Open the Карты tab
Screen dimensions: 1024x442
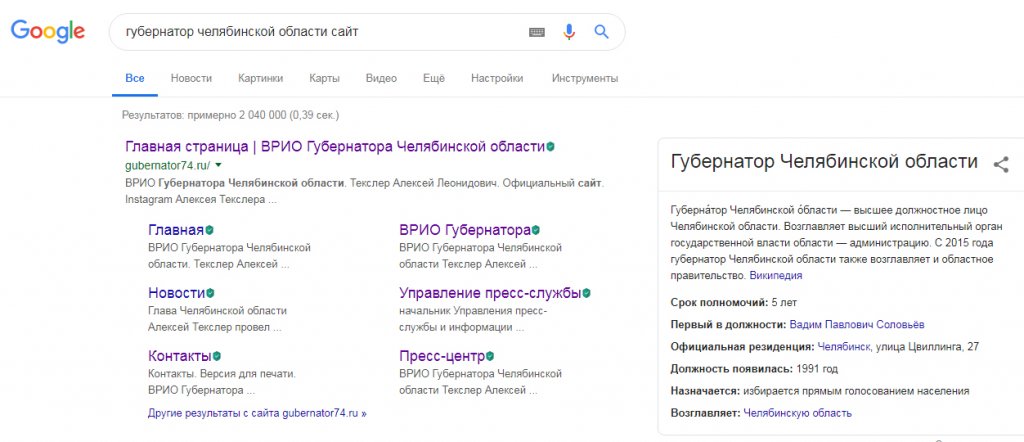coord(324,78)
